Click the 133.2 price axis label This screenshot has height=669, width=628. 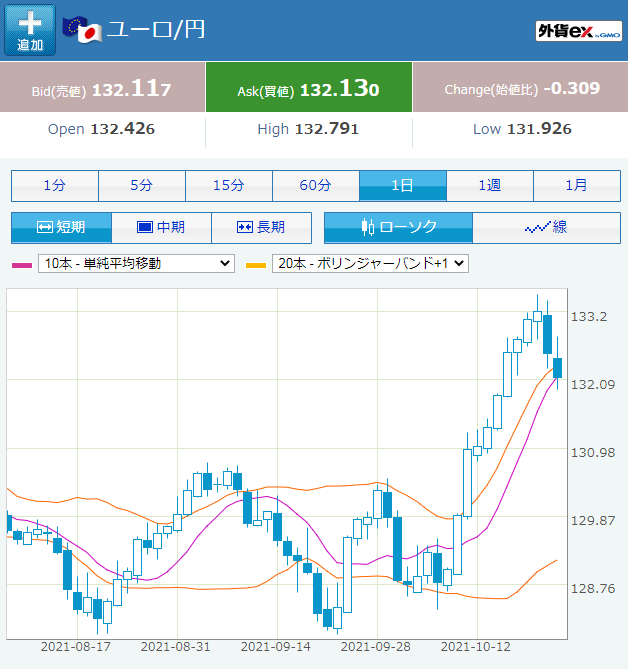(x=589, y=317)
